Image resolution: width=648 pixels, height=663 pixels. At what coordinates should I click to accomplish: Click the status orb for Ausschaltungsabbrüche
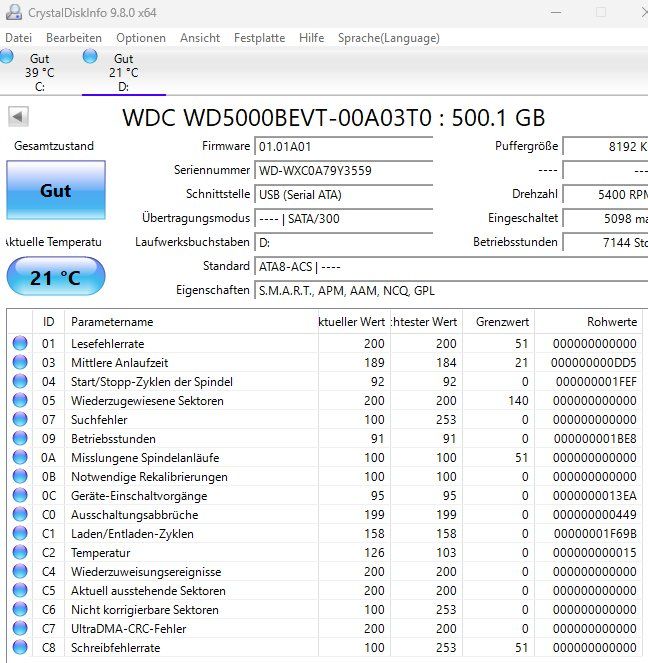click(20, 514)
